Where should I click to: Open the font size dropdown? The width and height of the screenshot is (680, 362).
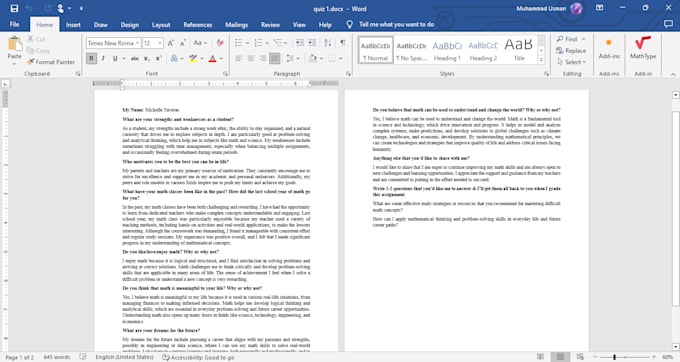(160, 43)
